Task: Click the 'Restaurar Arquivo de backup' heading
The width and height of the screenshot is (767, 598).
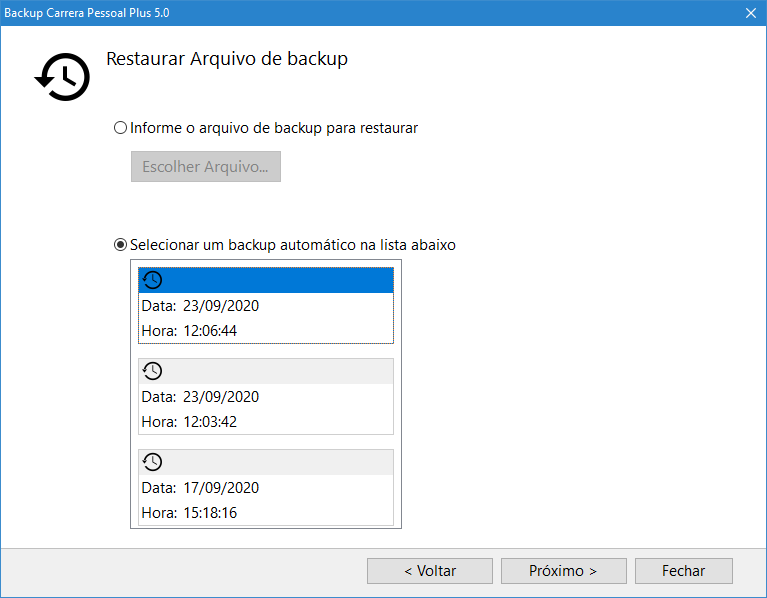Action: tap(227, 59)
